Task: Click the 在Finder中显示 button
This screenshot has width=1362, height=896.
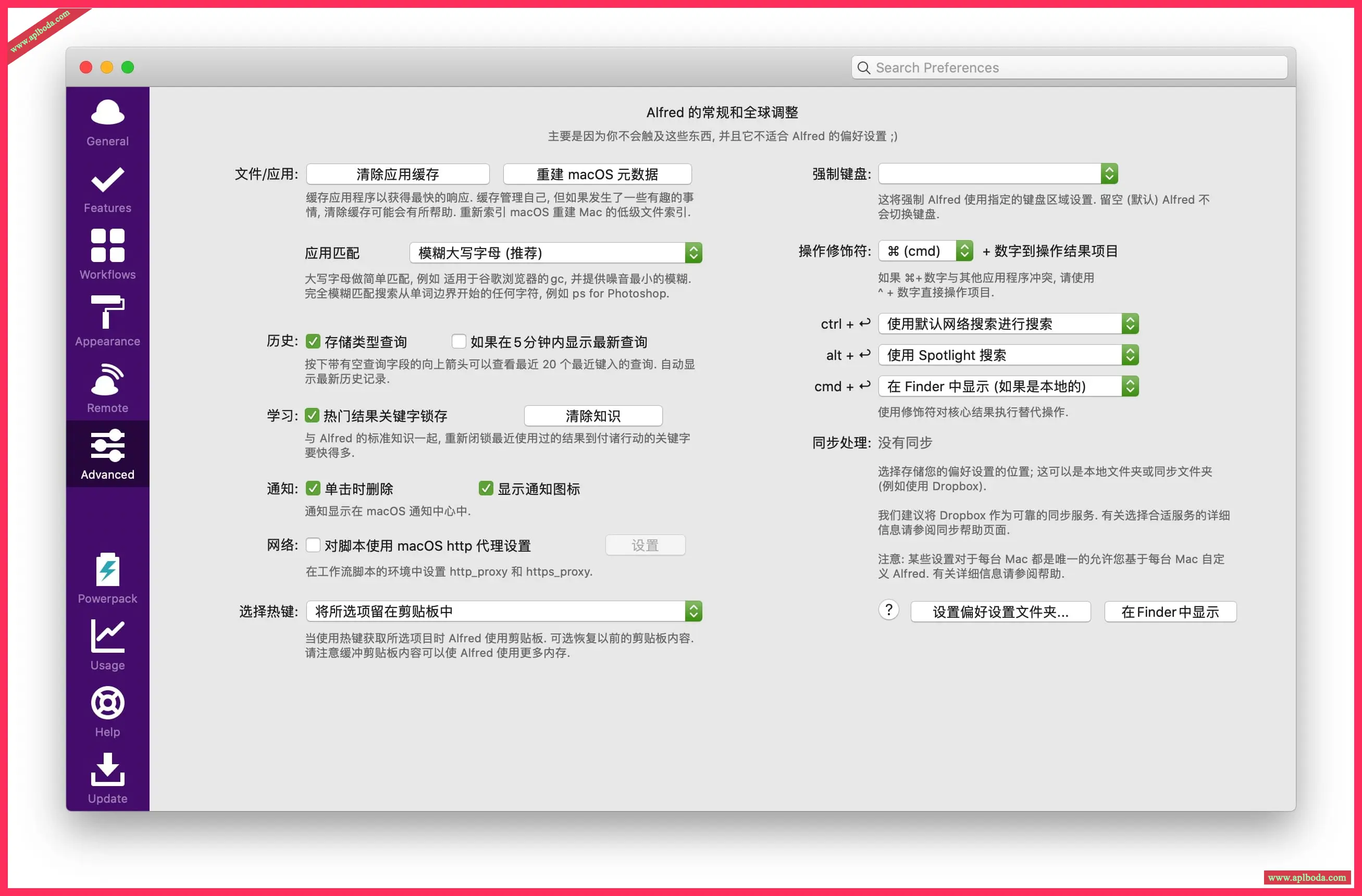Action: coord(1170,612)
